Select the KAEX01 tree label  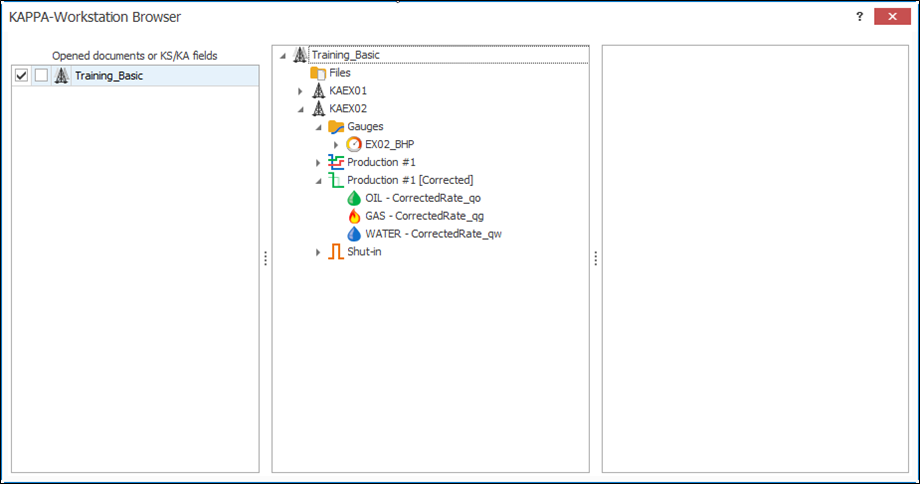[x=348, y=91]
